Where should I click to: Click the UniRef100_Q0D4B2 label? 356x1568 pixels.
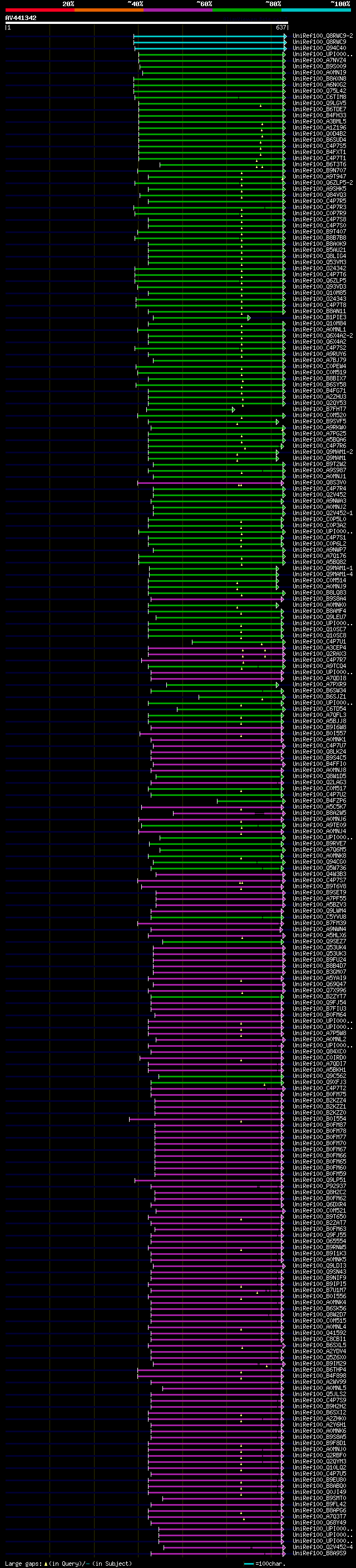[x=319, y=134]
